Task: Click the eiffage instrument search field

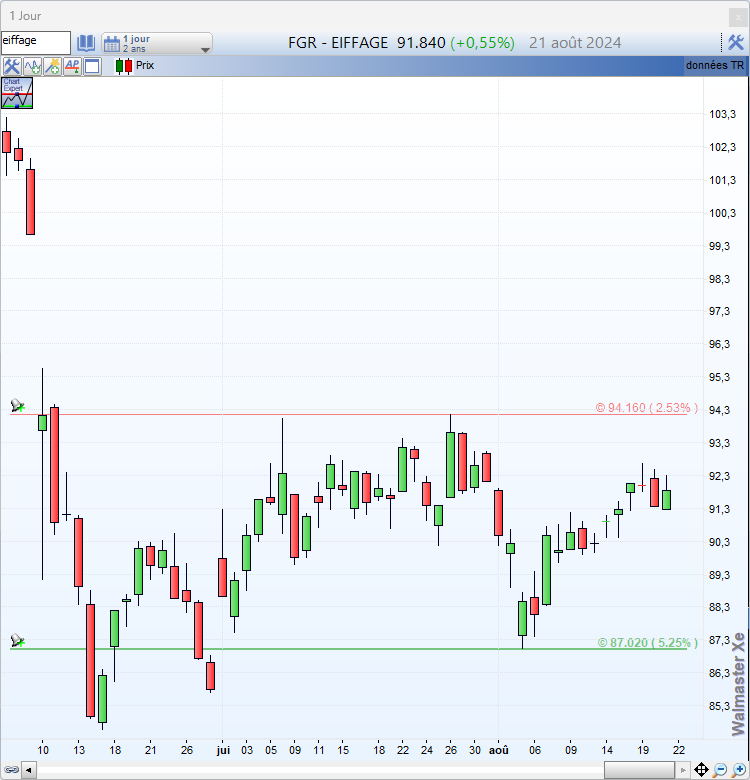Action: tap(36, 42)
